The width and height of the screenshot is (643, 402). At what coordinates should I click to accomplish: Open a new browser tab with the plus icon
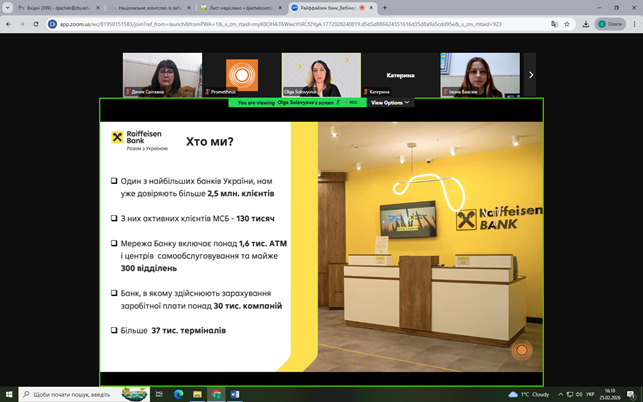pos(385,7)
